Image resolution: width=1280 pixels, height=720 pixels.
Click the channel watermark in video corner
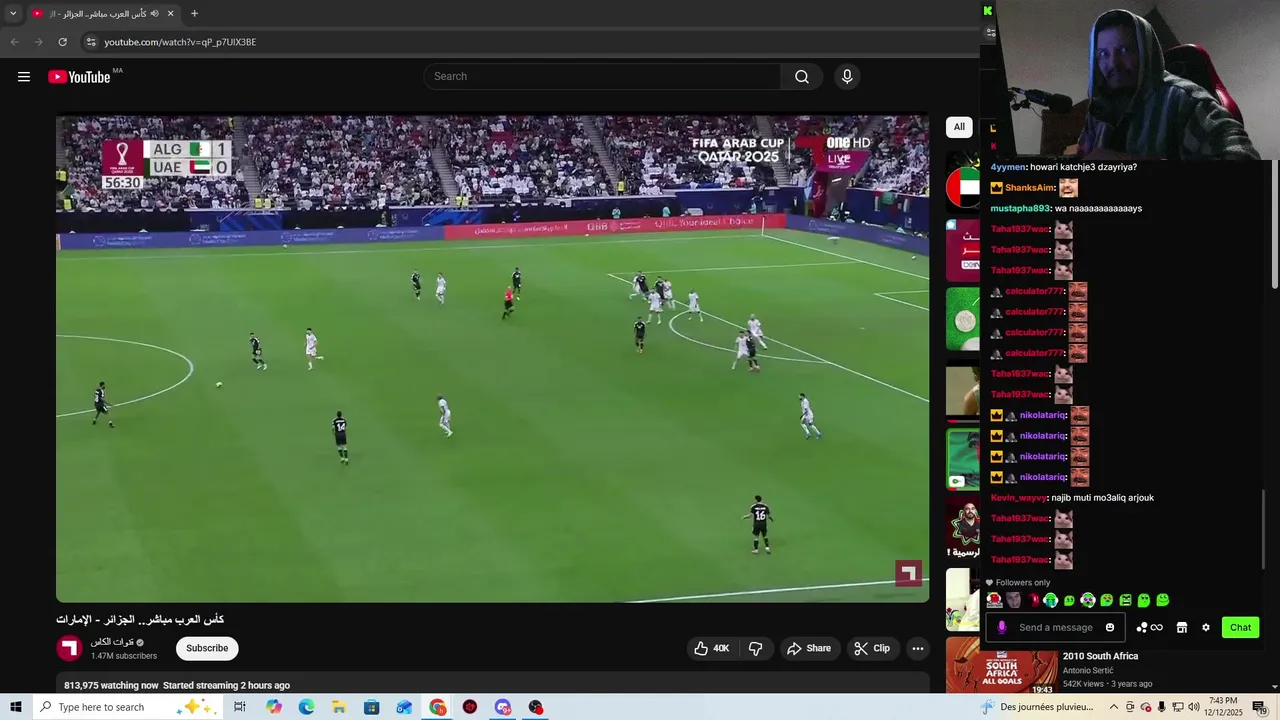point(908,573)
